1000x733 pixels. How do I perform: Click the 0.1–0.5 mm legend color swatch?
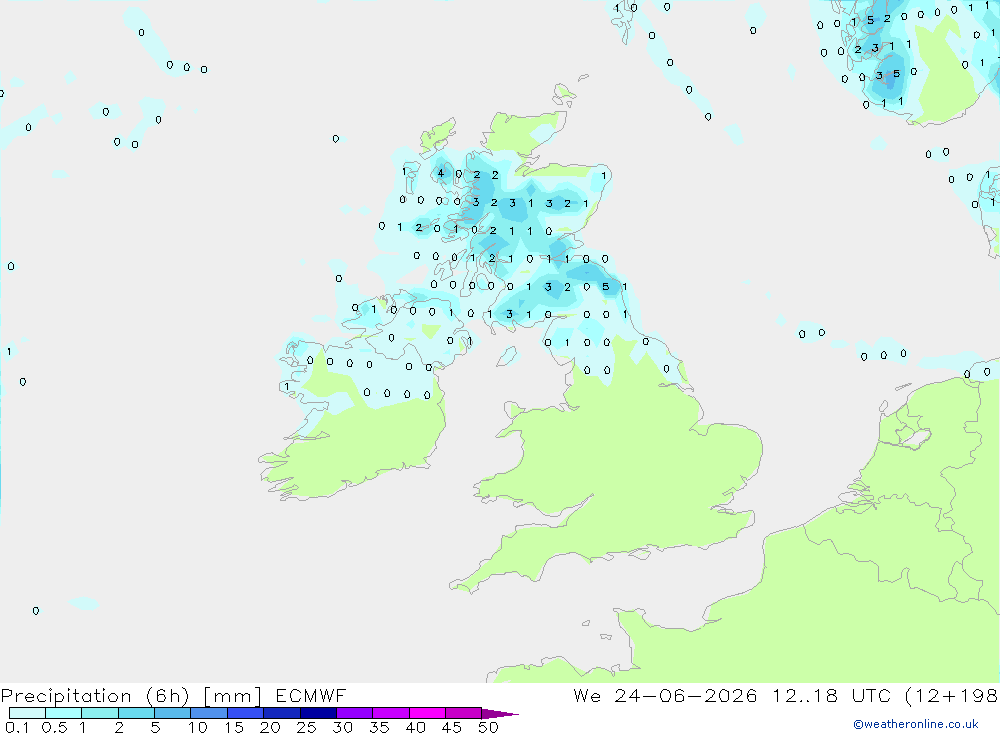click(27, 713)
